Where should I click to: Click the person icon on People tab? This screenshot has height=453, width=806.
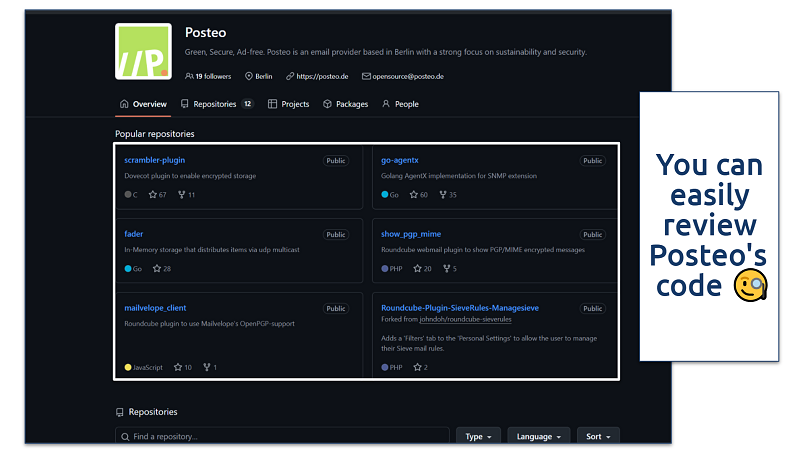[x=386, y=104]
